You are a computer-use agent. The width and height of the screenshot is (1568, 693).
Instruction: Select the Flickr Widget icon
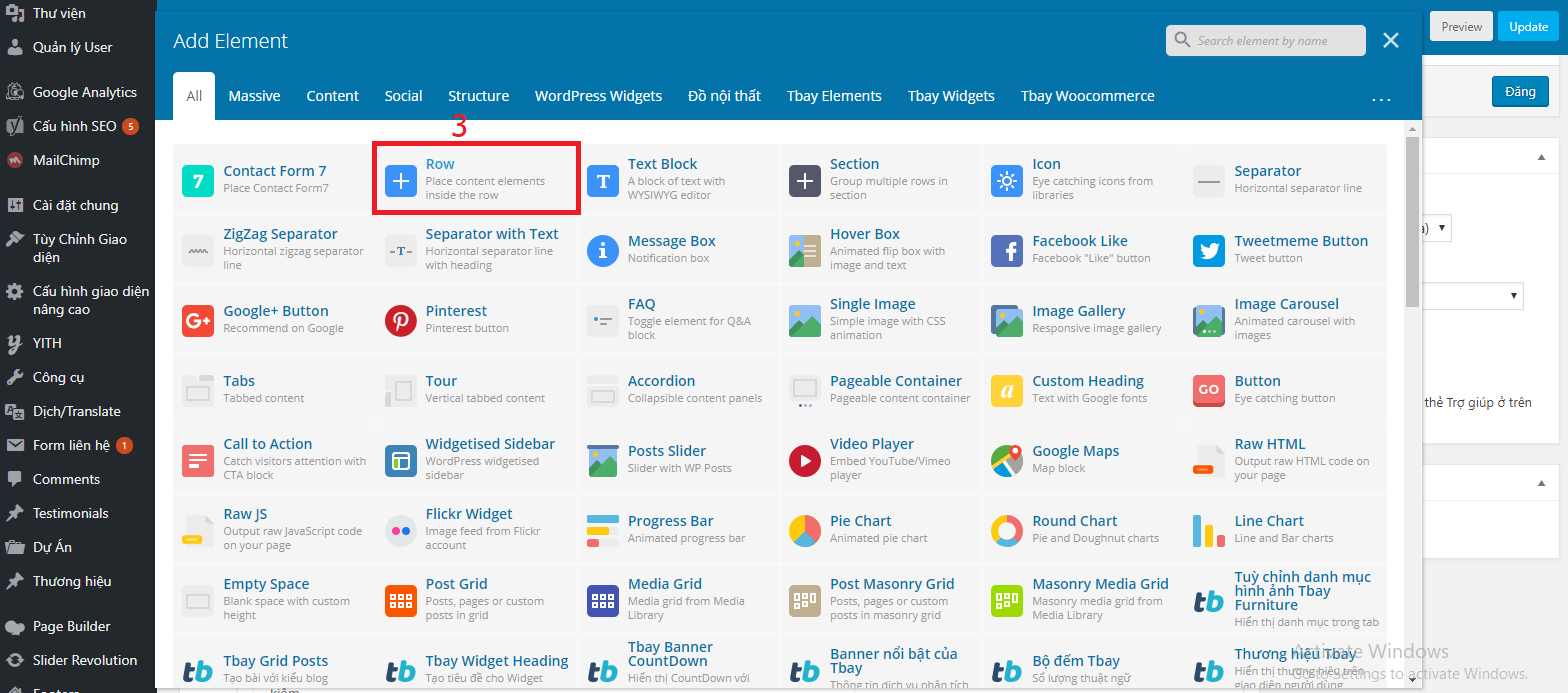click(401, 531)
